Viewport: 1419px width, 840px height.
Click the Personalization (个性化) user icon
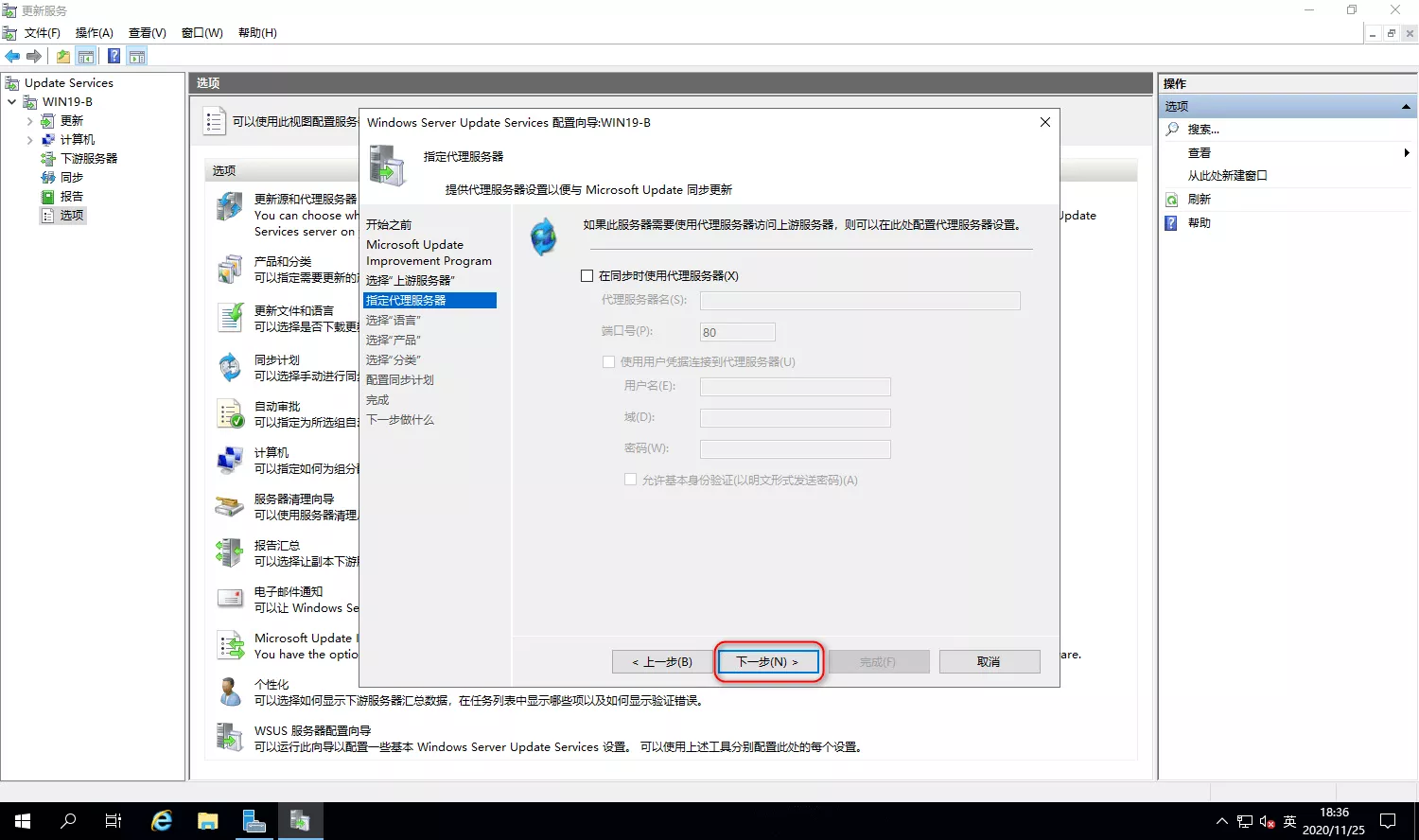pyautogui.click(x=230, y=691)
